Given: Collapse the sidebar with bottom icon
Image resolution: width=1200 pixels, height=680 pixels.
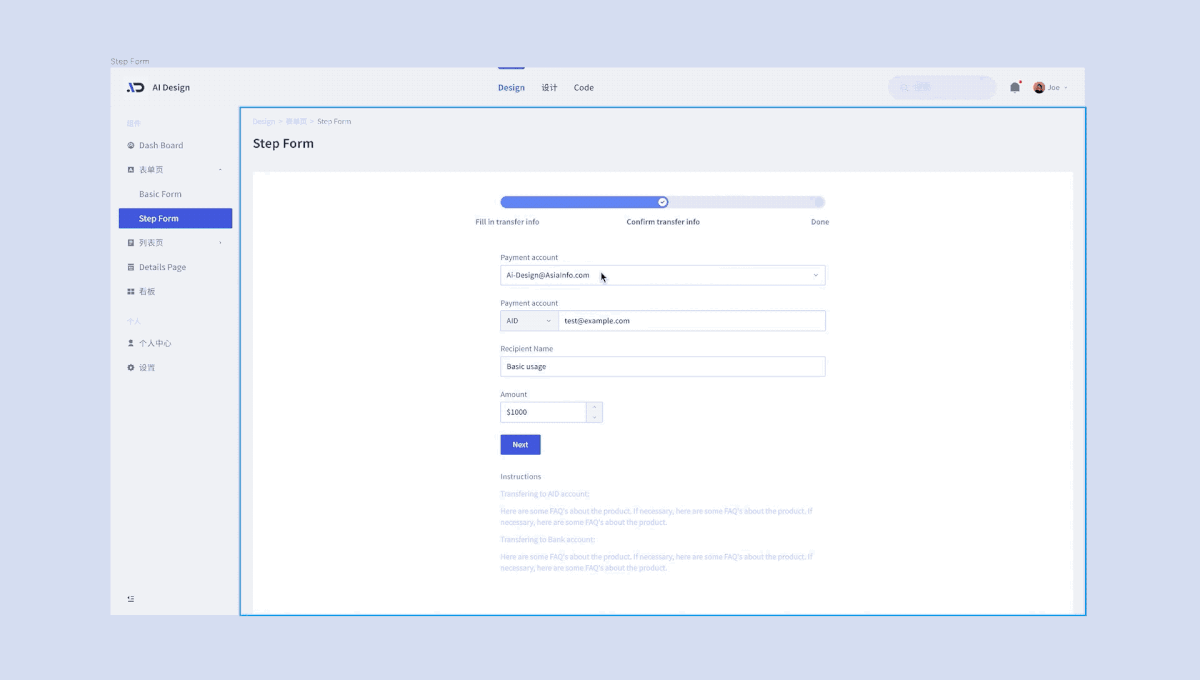Looking at the screenshot, I should (131, 599).
